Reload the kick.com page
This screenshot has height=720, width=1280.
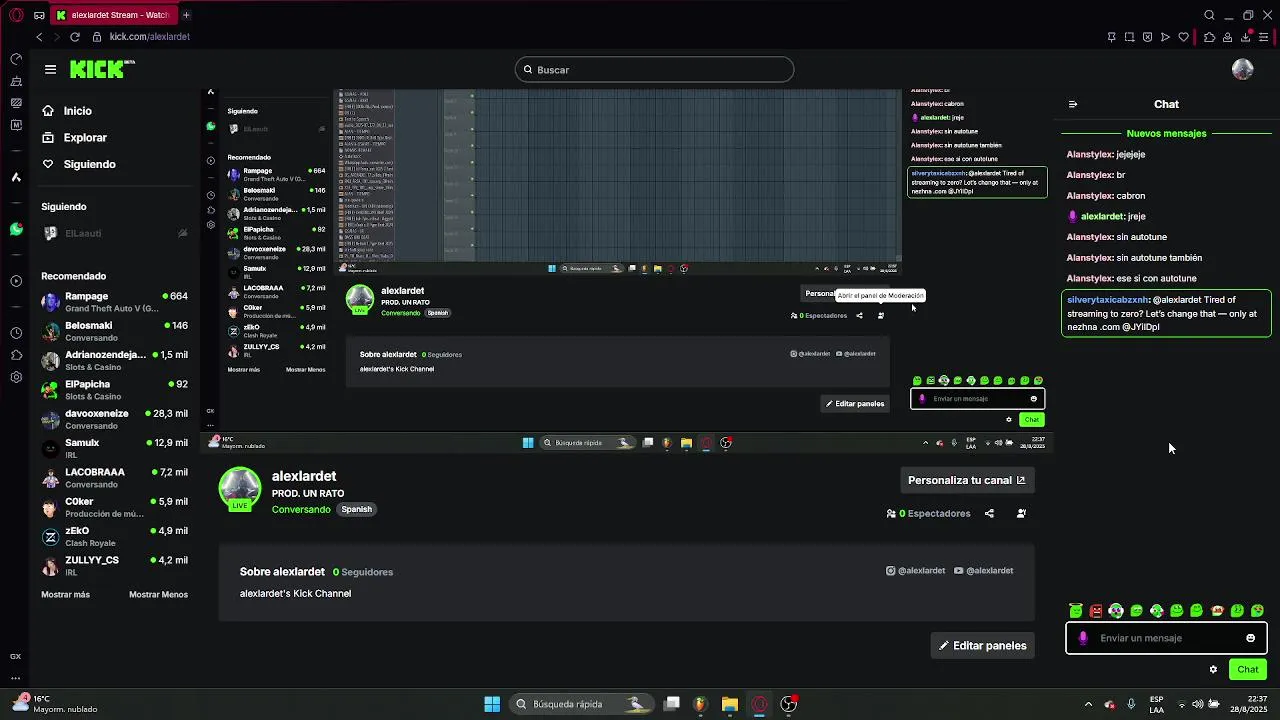74,37
